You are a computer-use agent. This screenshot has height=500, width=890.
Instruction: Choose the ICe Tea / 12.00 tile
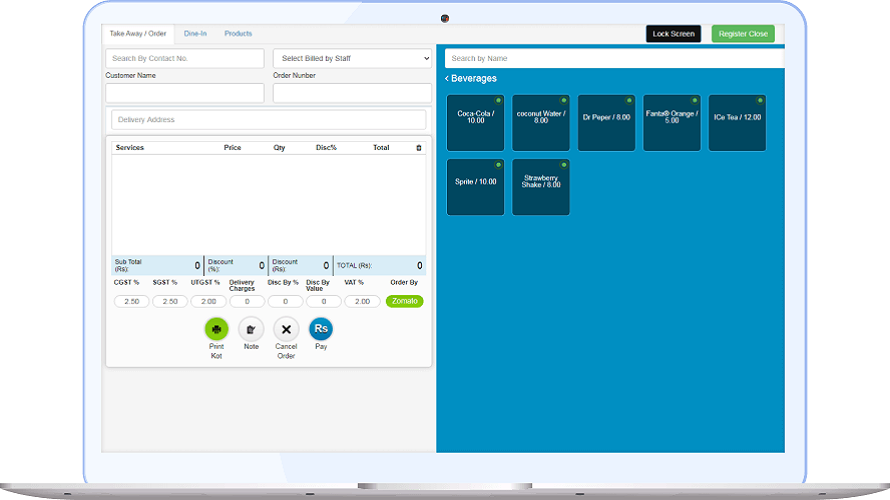coord(737,123)
